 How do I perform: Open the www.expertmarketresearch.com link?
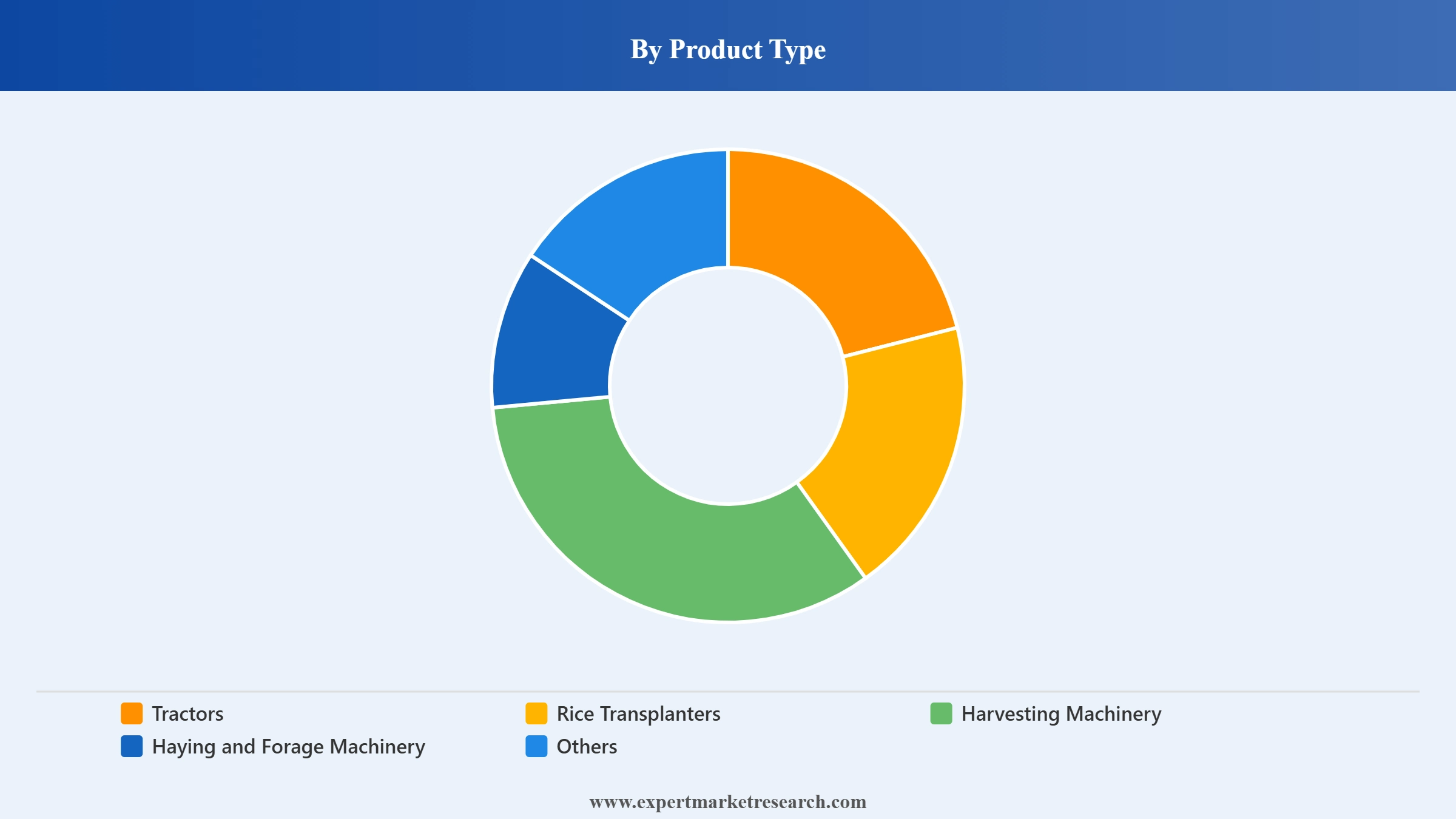tap(728, 801)
